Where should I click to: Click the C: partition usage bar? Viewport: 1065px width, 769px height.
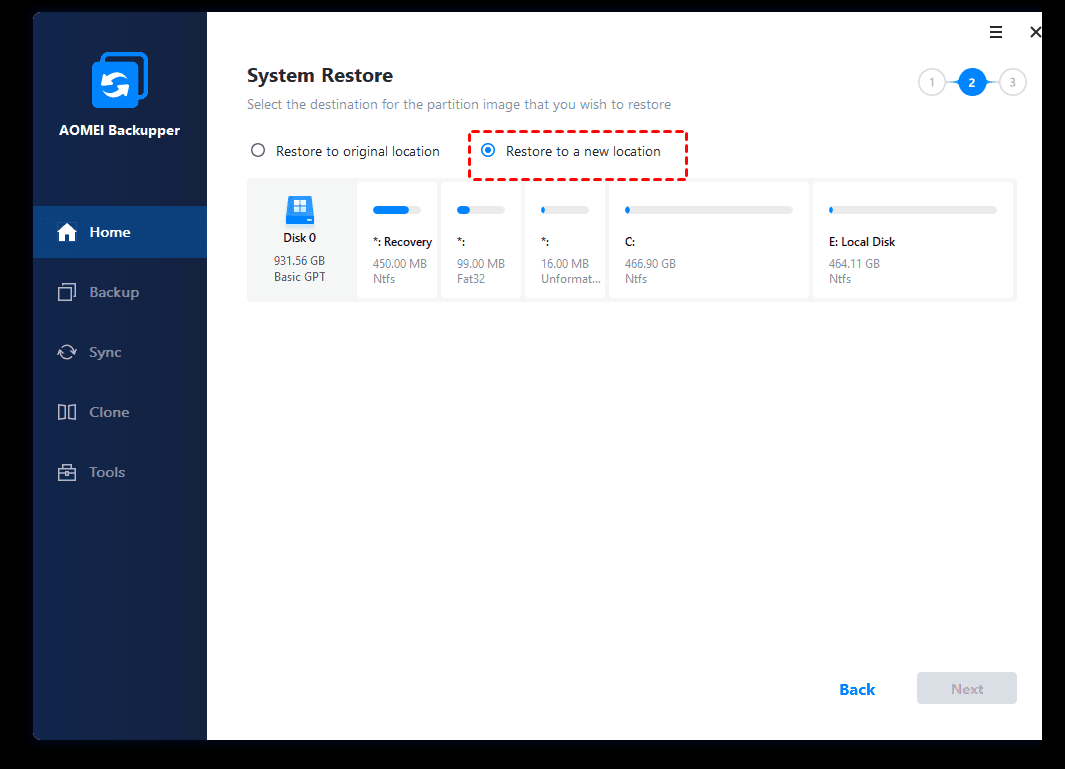[708, 210]
